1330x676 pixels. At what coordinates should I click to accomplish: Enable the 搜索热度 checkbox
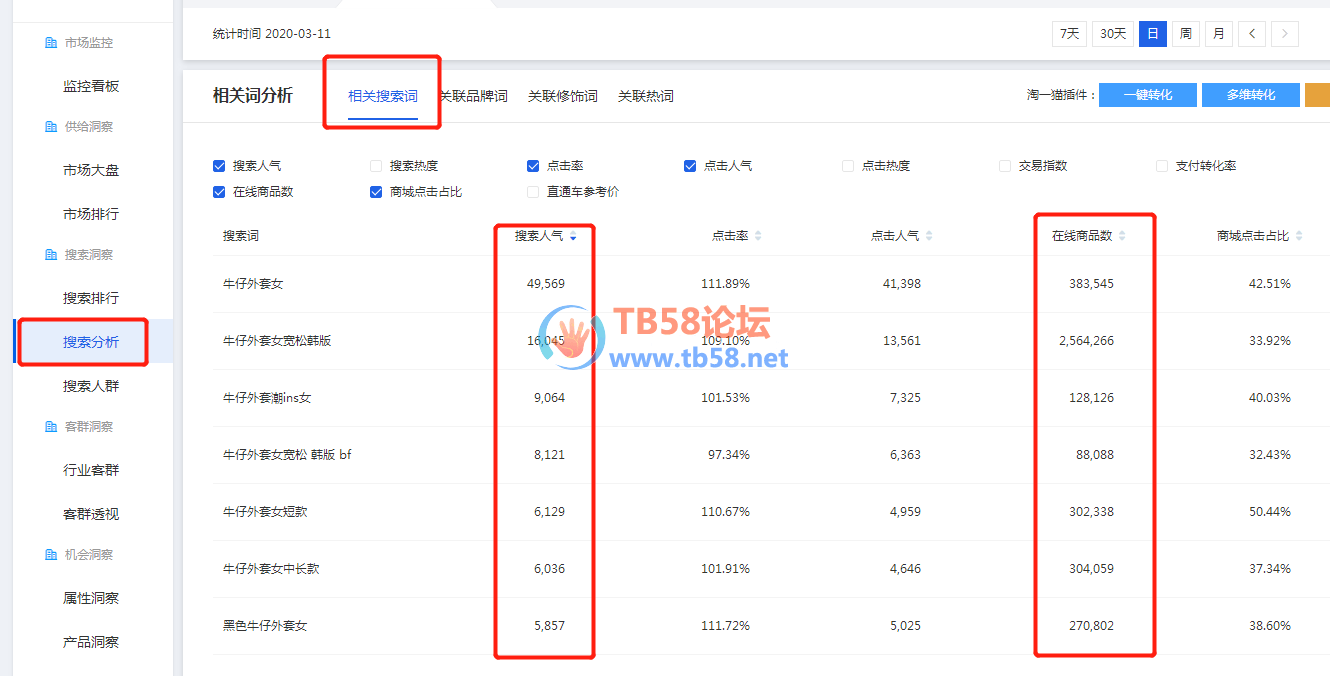pyautogui.click(x=376, y=166)
